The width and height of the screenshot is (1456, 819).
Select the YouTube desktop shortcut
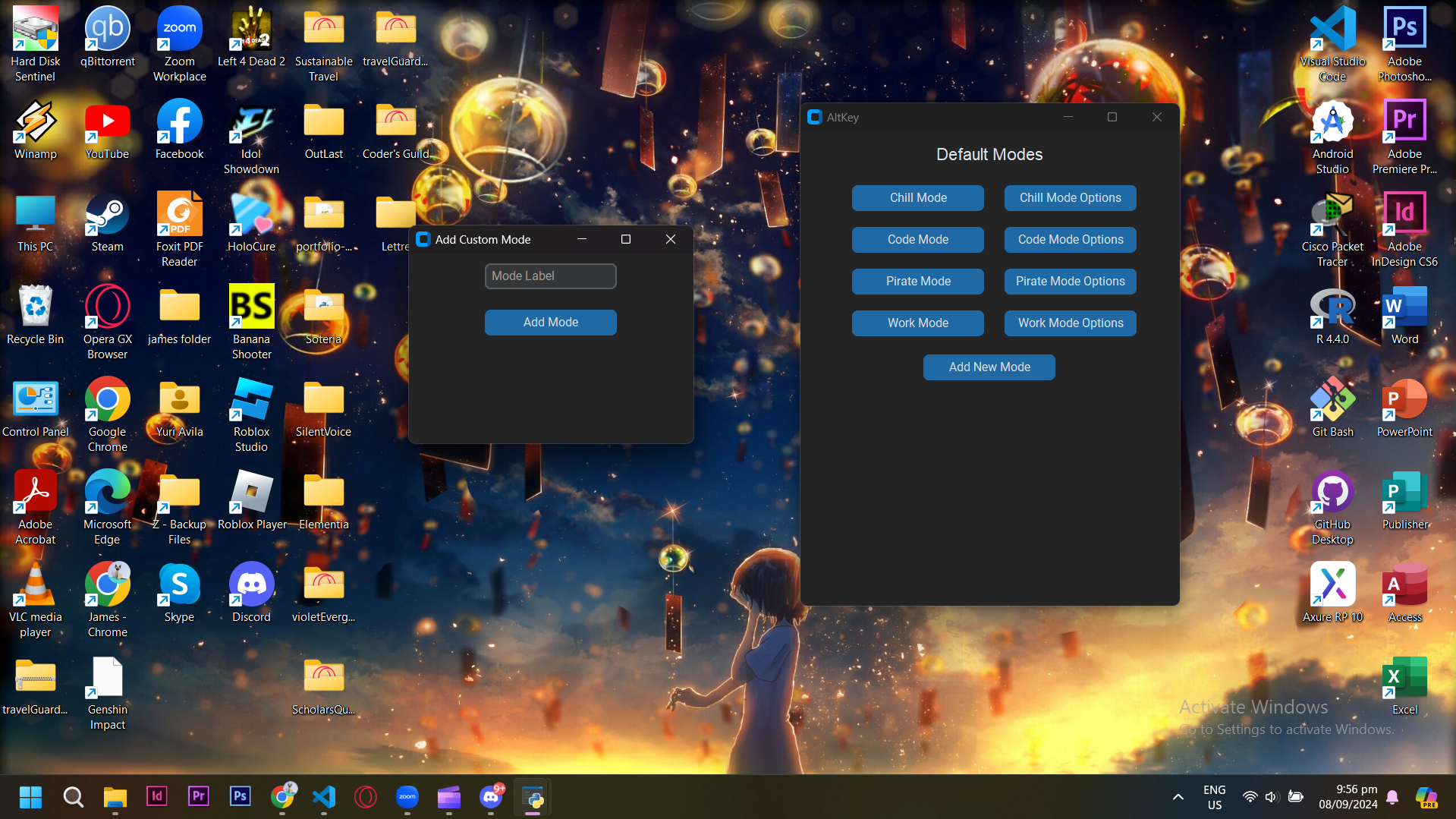coord(108,129)
